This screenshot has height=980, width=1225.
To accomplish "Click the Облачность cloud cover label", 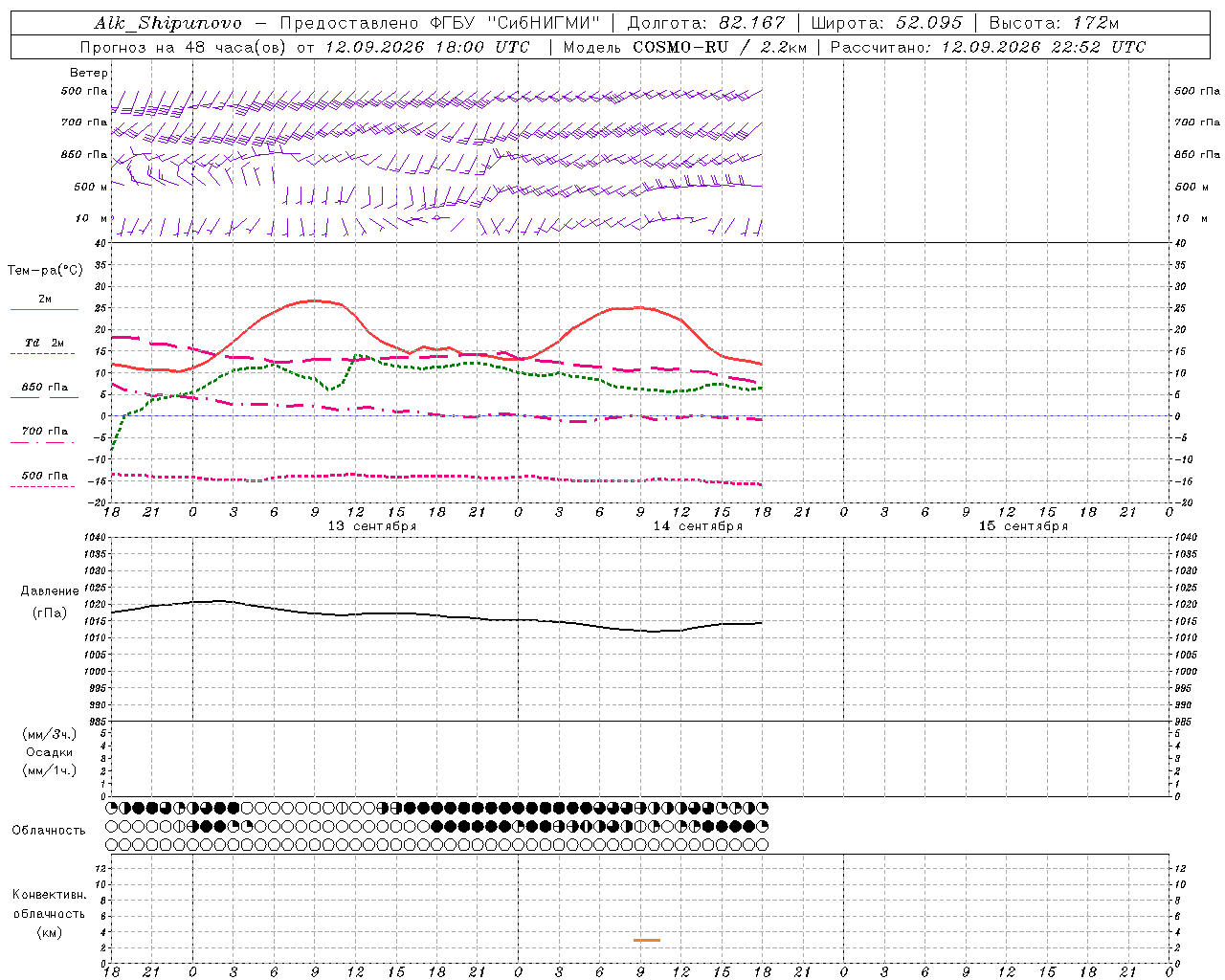I will [49, 831].
